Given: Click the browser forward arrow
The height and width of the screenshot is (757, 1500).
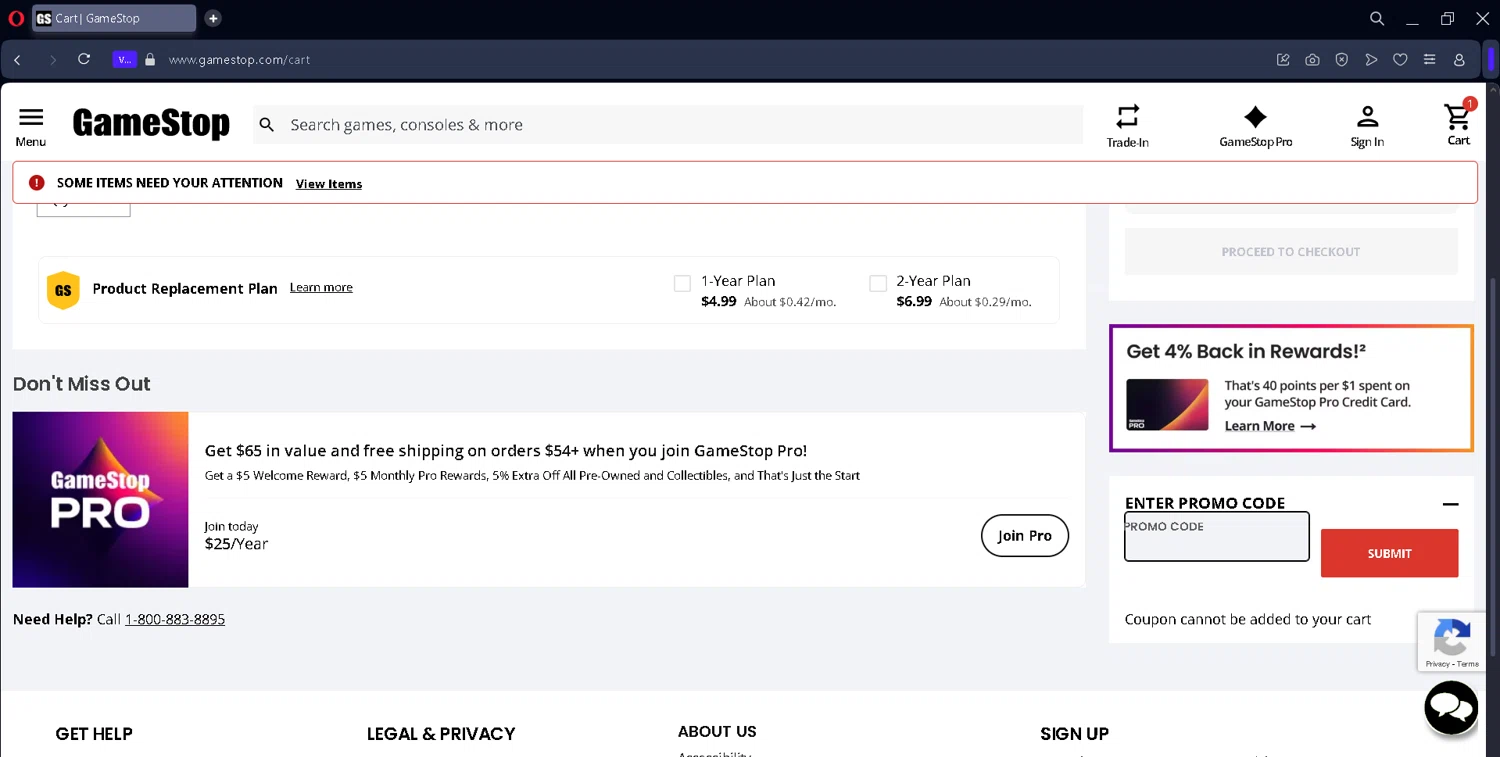Looking at the screenshot, I should pyautogui.click(x=52, y=60).
